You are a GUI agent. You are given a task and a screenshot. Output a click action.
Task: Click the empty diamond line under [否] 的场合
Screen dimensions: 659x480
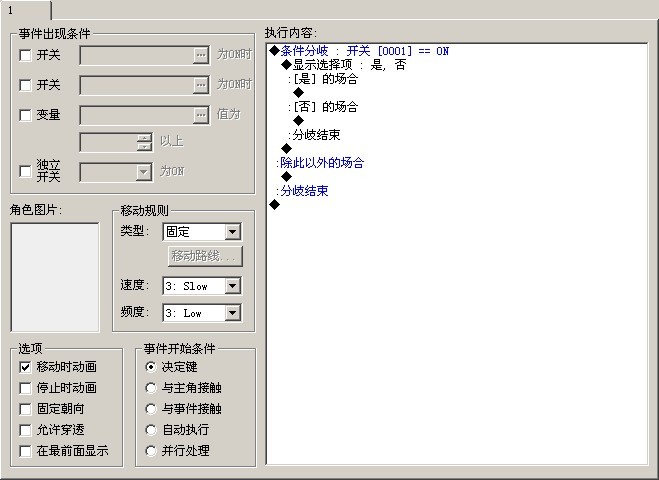pyautogui.click(x=298, y=121)
